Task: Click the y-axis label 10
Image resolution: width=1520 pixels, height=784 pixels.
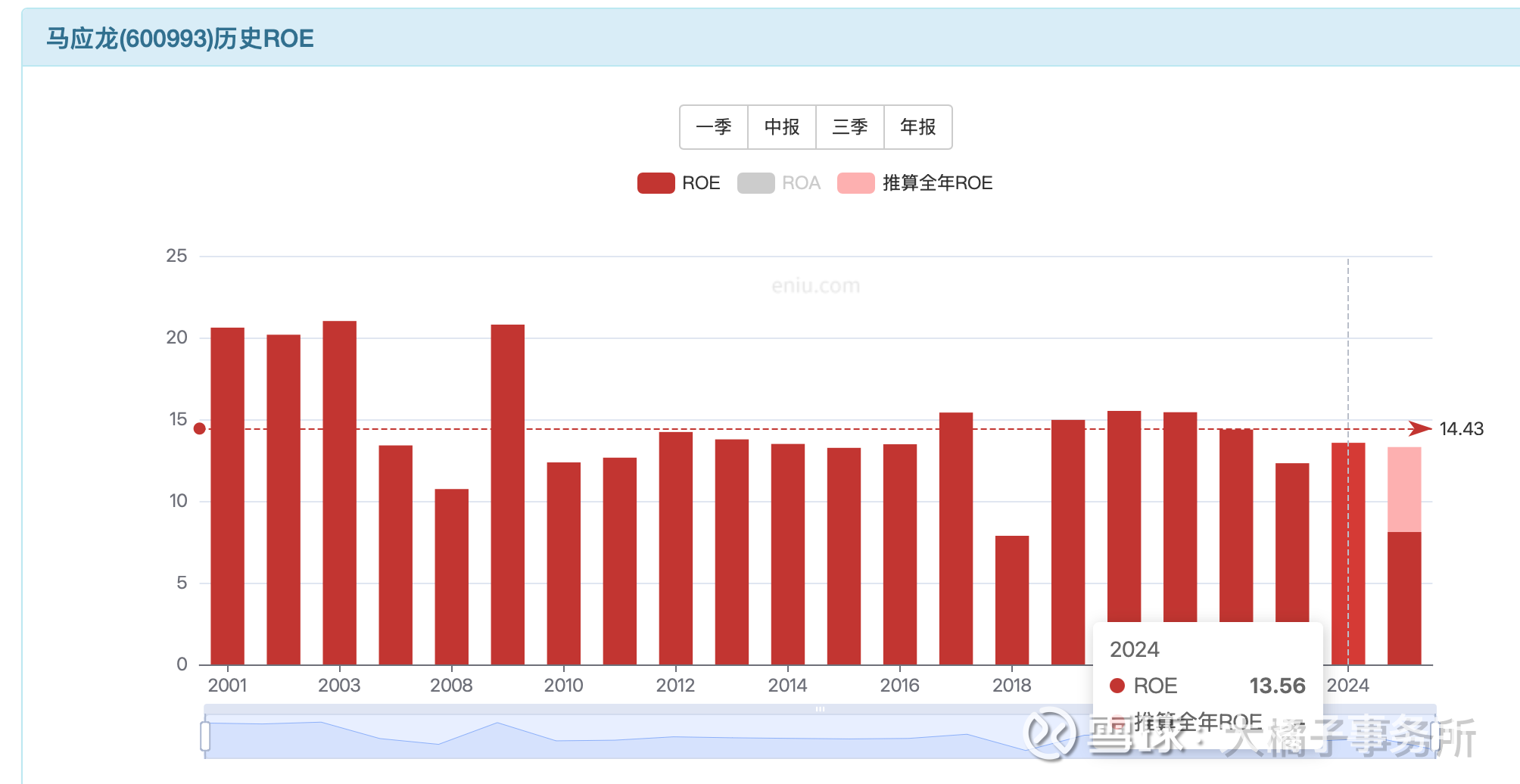Action: pos(178,501)
